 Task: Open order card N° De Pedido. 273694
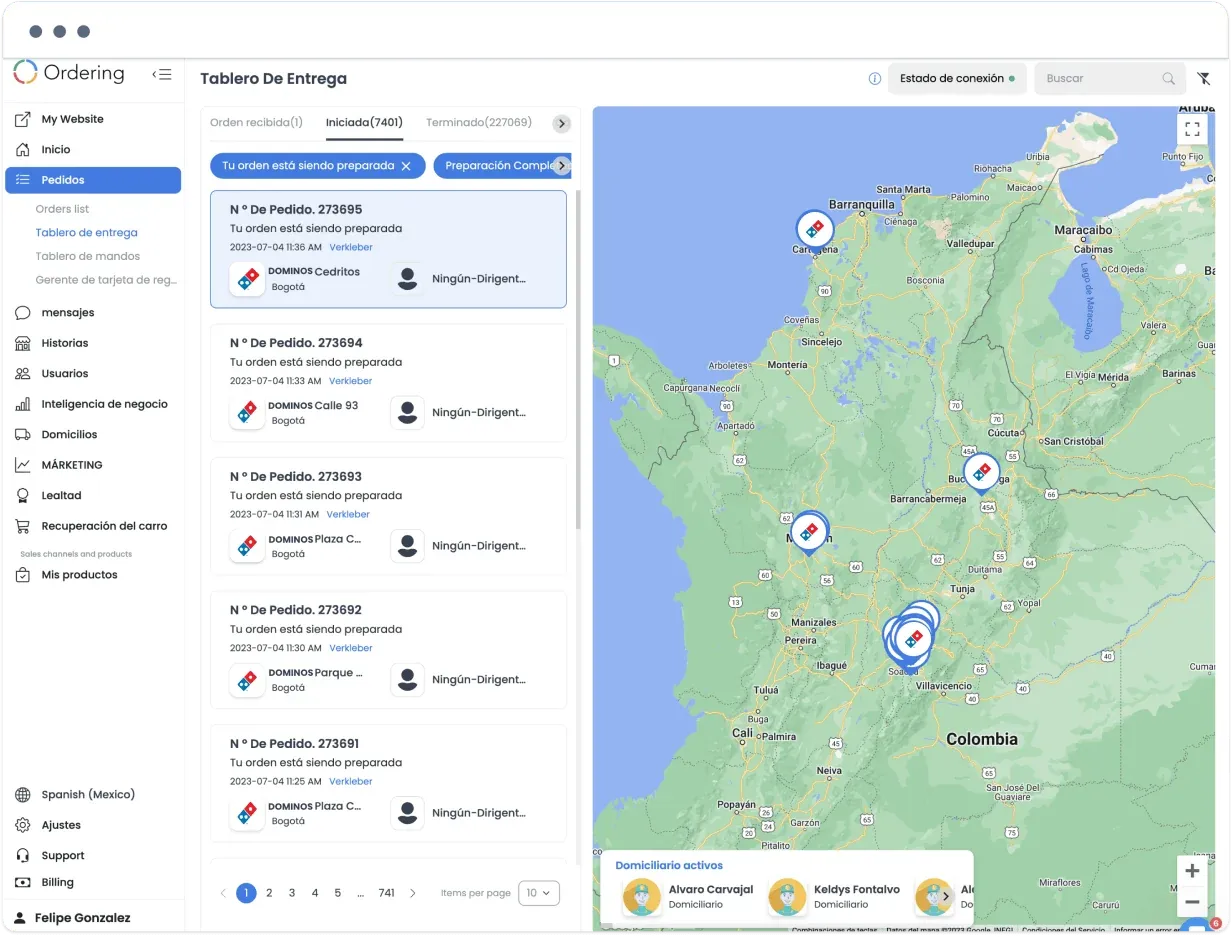(388, 383)
